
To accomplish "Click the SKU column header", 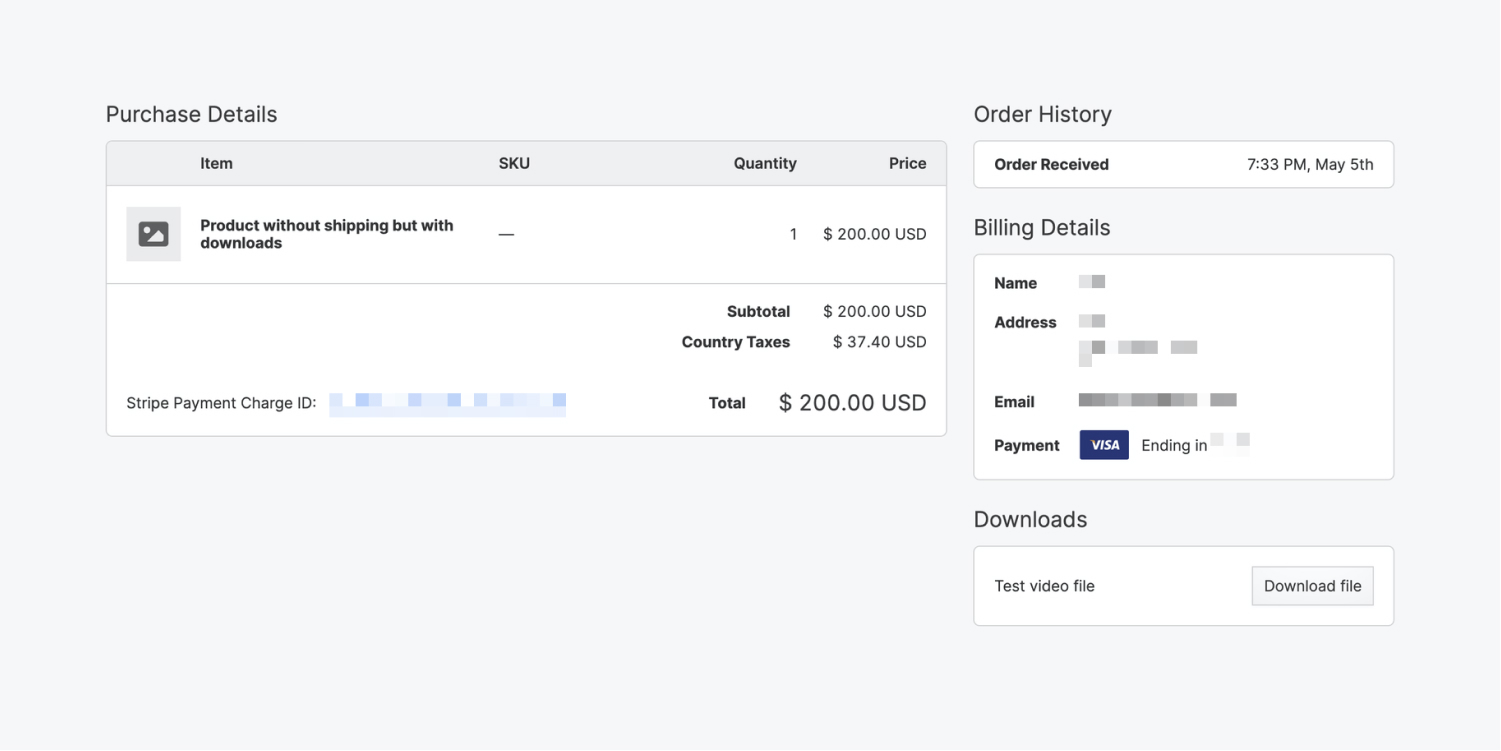I will (x=514, y=163).
